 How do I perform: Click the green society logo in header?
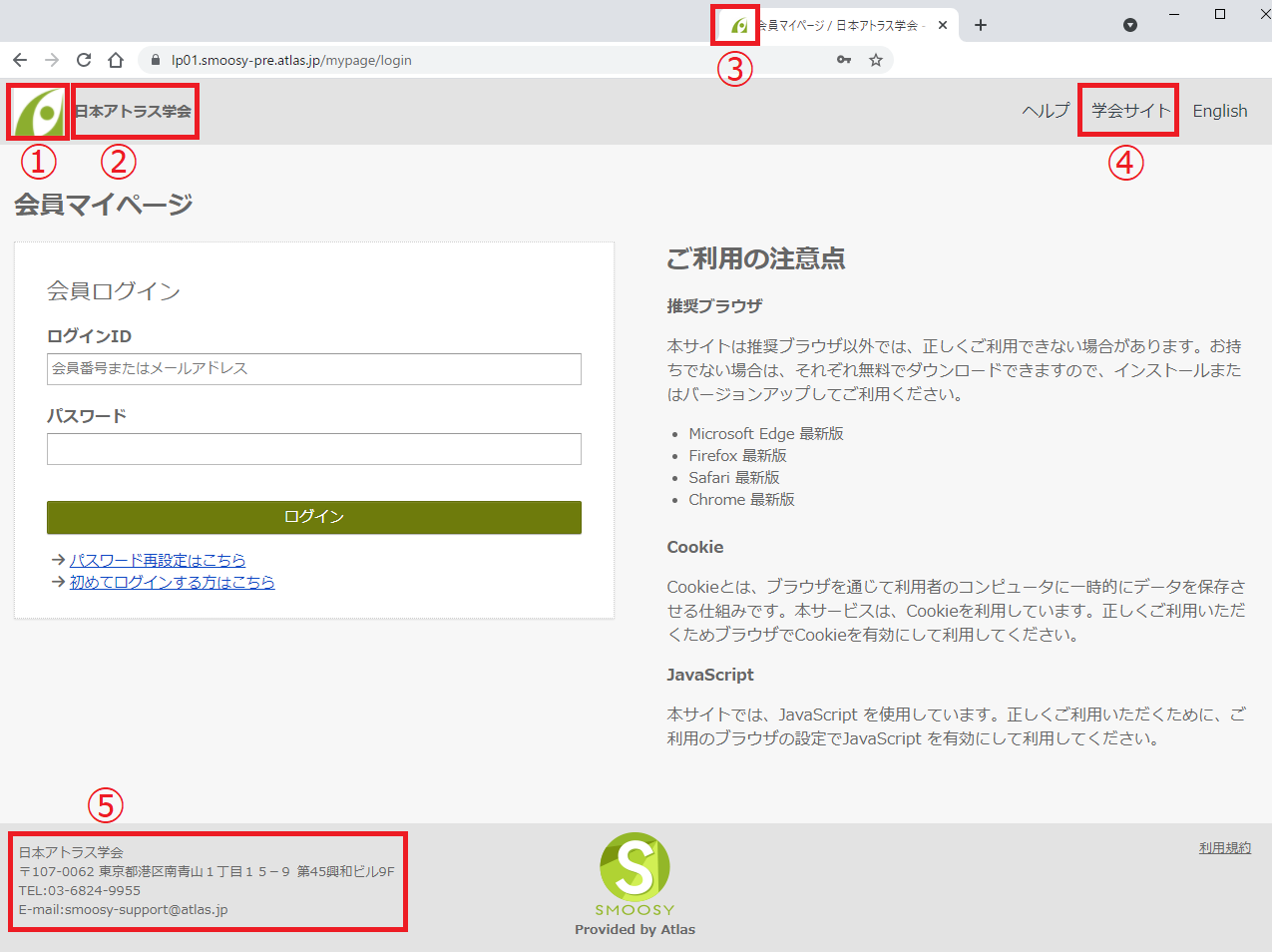point(39,112)
